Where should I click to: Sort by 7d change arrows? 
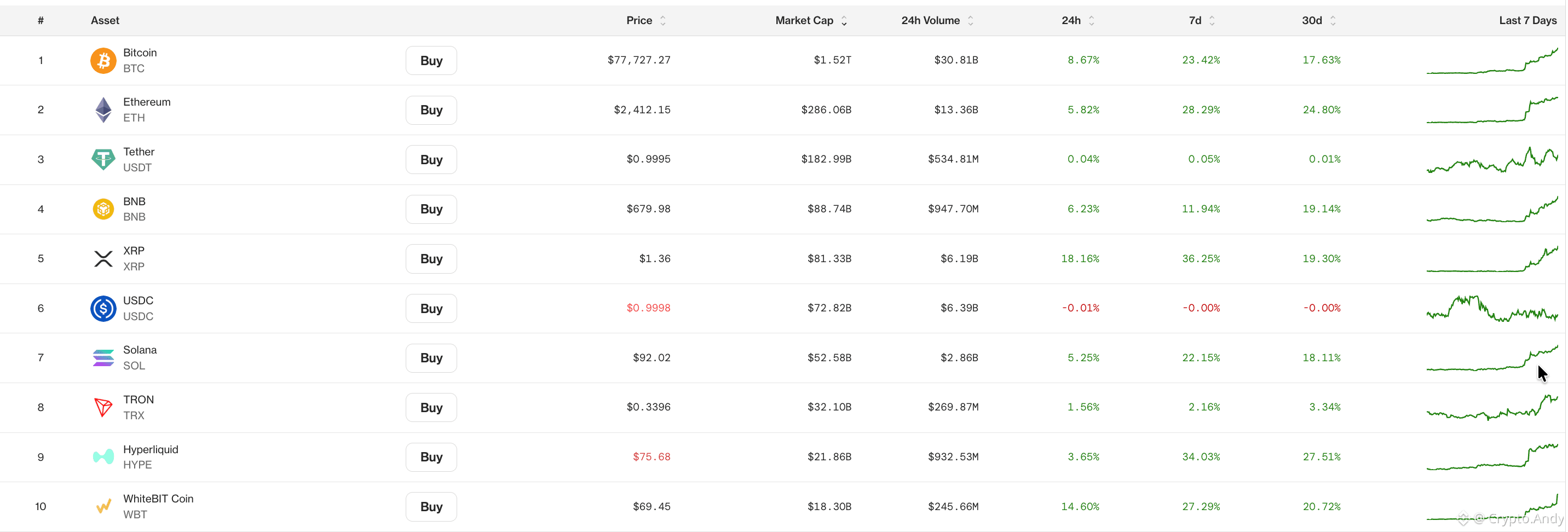click(x=1212, y=21)
